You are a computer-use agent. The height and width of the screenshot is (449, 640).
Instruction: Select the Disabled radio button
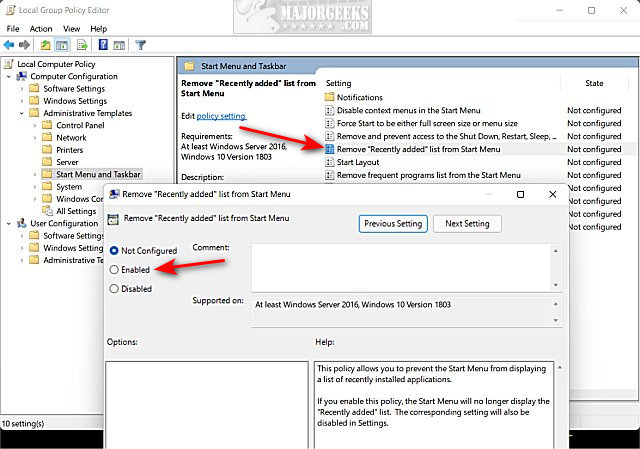point(114,289)
